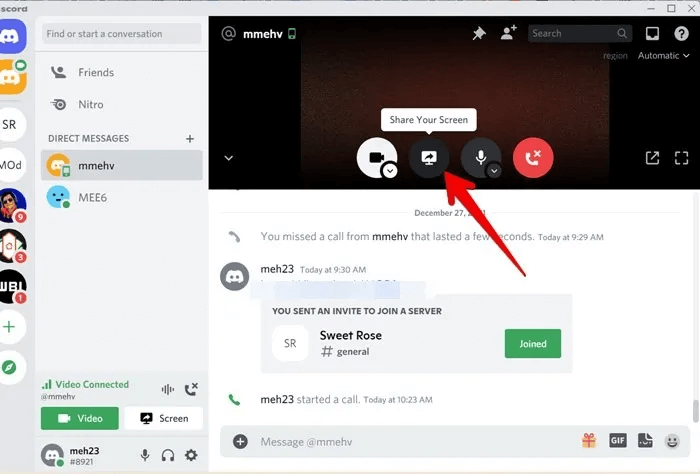Image resolution: width=700 pixels, height=474 pixels.
Task: Click the chat scrollbar
Action: click(695, 411)
